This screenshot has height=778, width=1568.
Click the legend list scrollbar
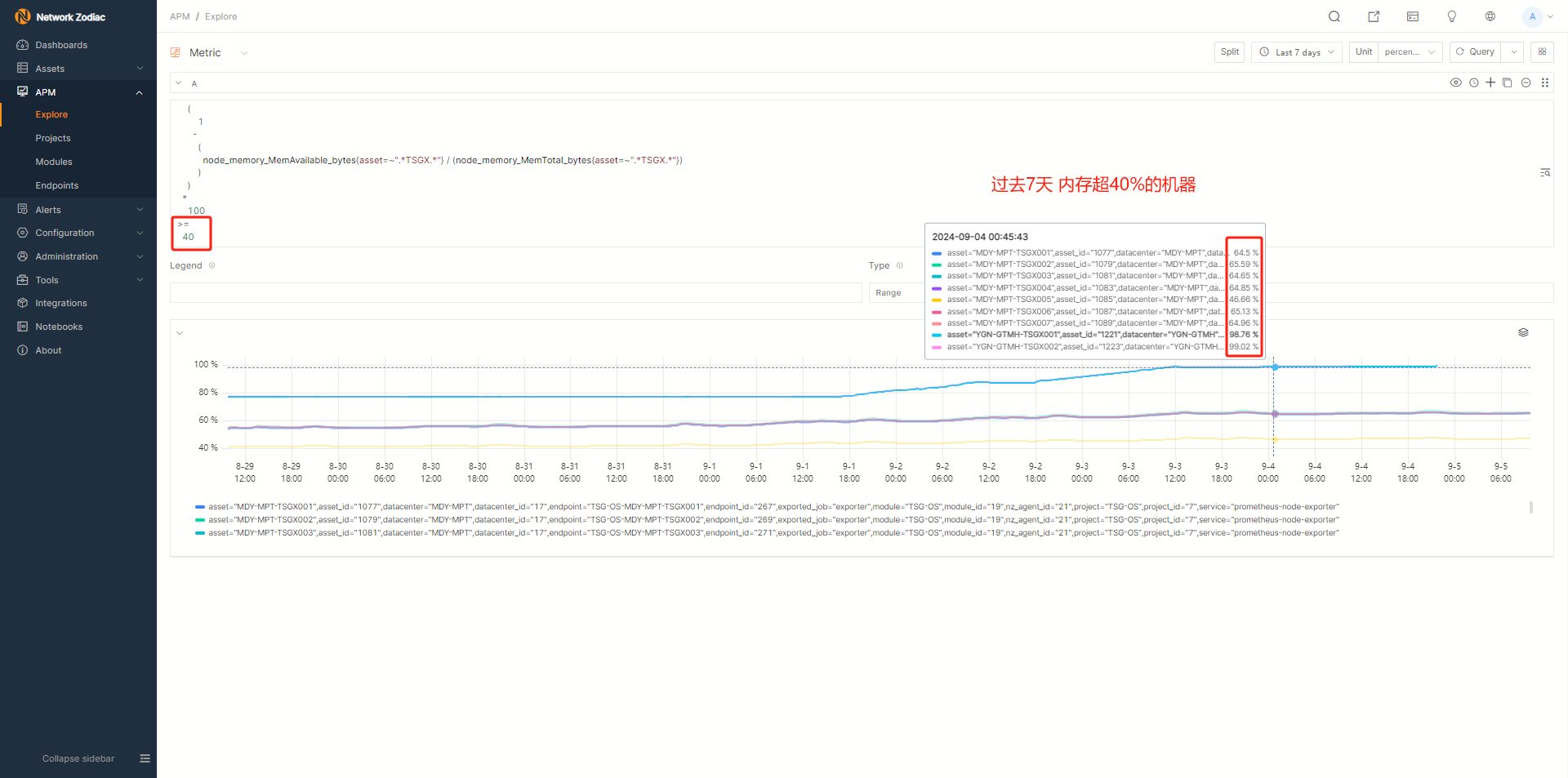tap(1530, 508)
